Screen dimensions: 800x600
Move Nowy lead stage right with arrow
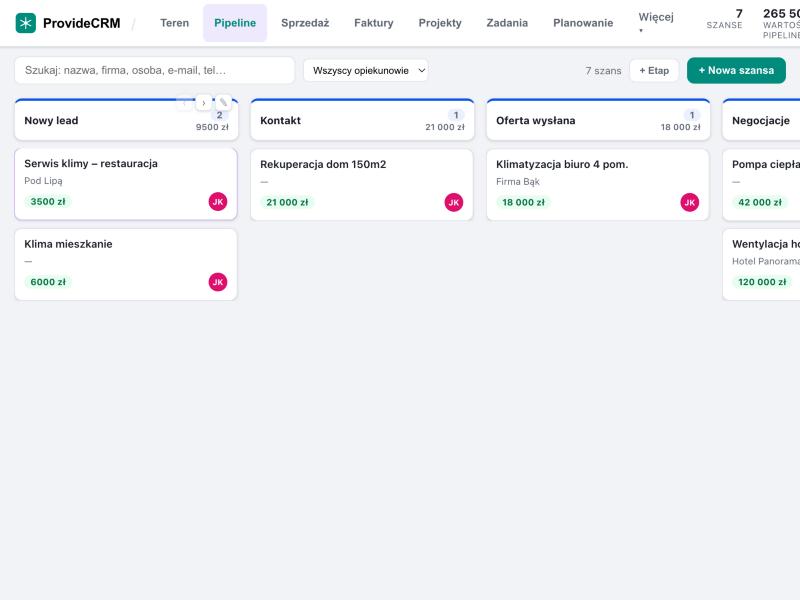[204, 103]
